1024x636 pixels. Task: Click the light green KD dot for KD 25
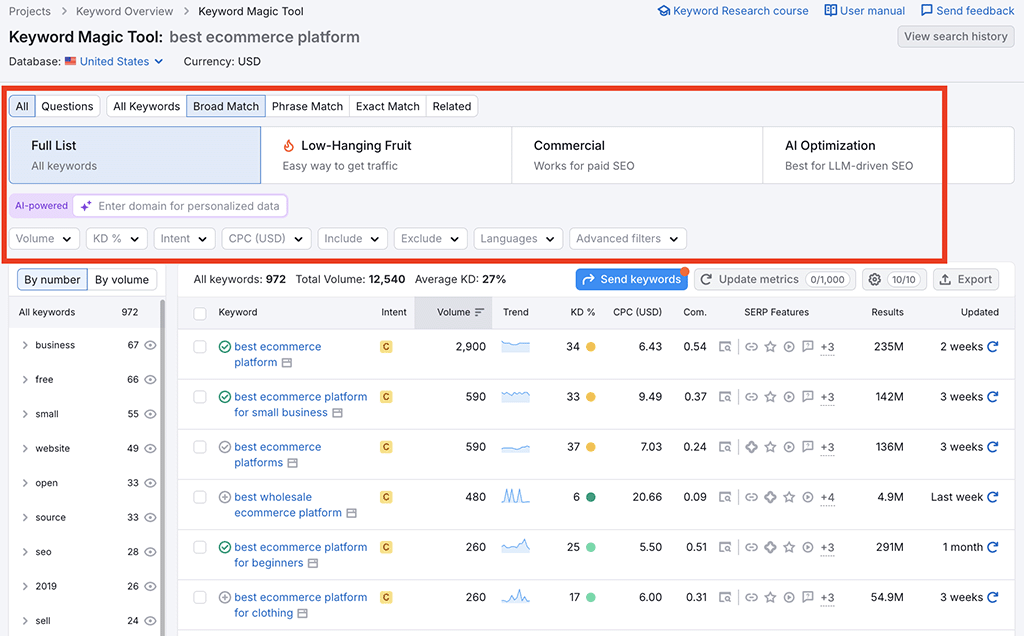(x=590, y=547)
